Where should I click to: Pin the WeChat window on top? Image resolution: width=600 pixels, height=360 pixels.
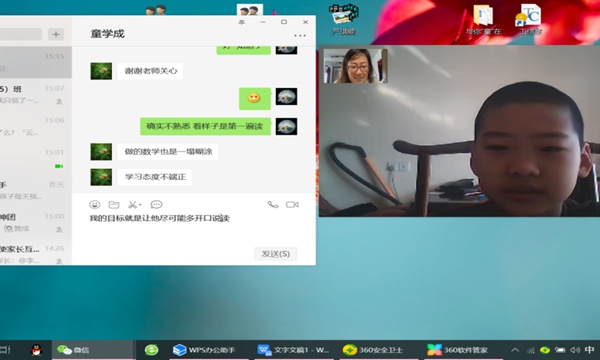point(241,22)
